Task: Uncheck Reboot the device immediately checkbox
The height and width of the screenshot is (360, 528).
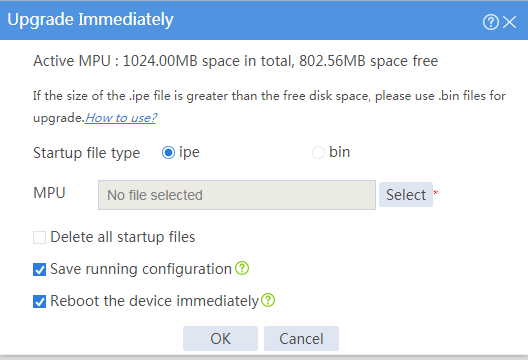Action: [x=39, y=301]
